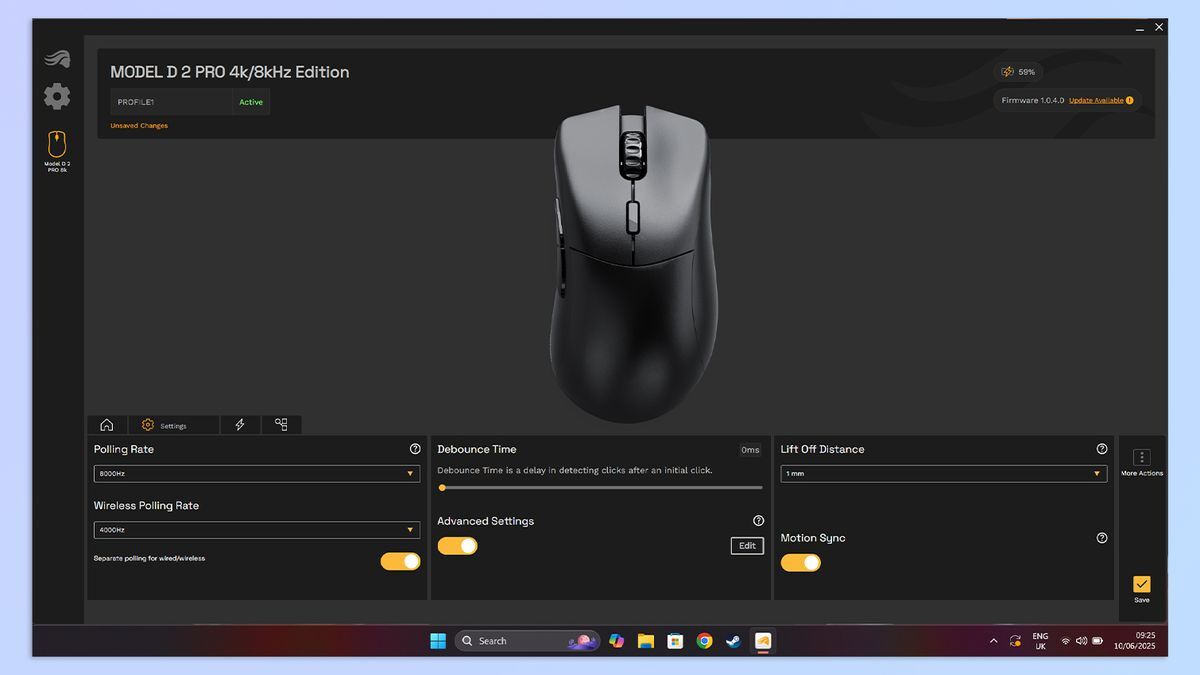1200x675 pixels.
Task: Open the Polling Rate dropdown showing 8000Hz
Action: point(256,473)
